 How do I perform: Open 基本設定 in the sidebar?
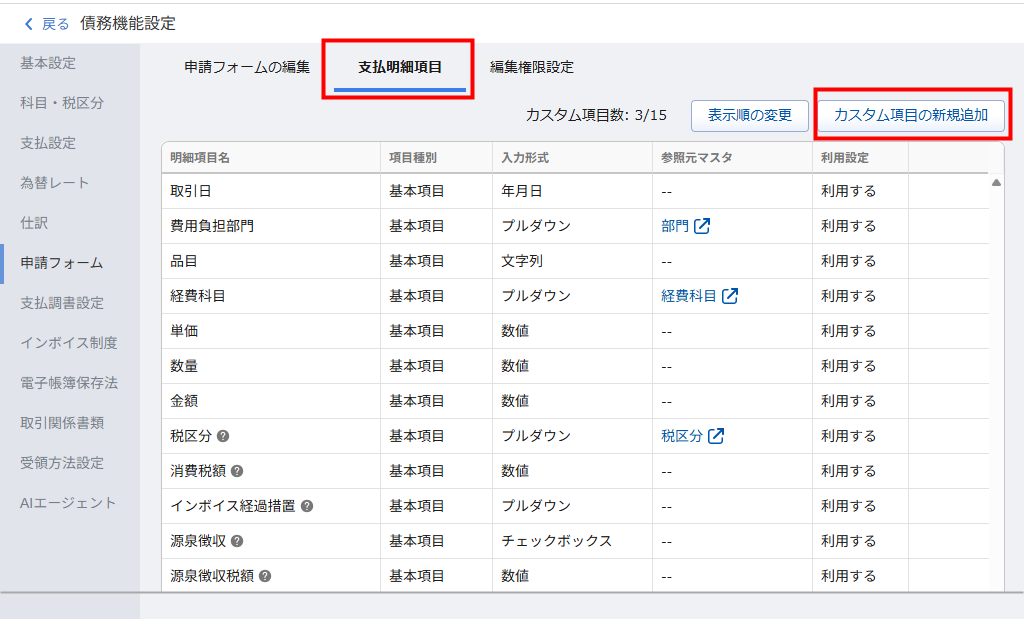pos(48,63)
